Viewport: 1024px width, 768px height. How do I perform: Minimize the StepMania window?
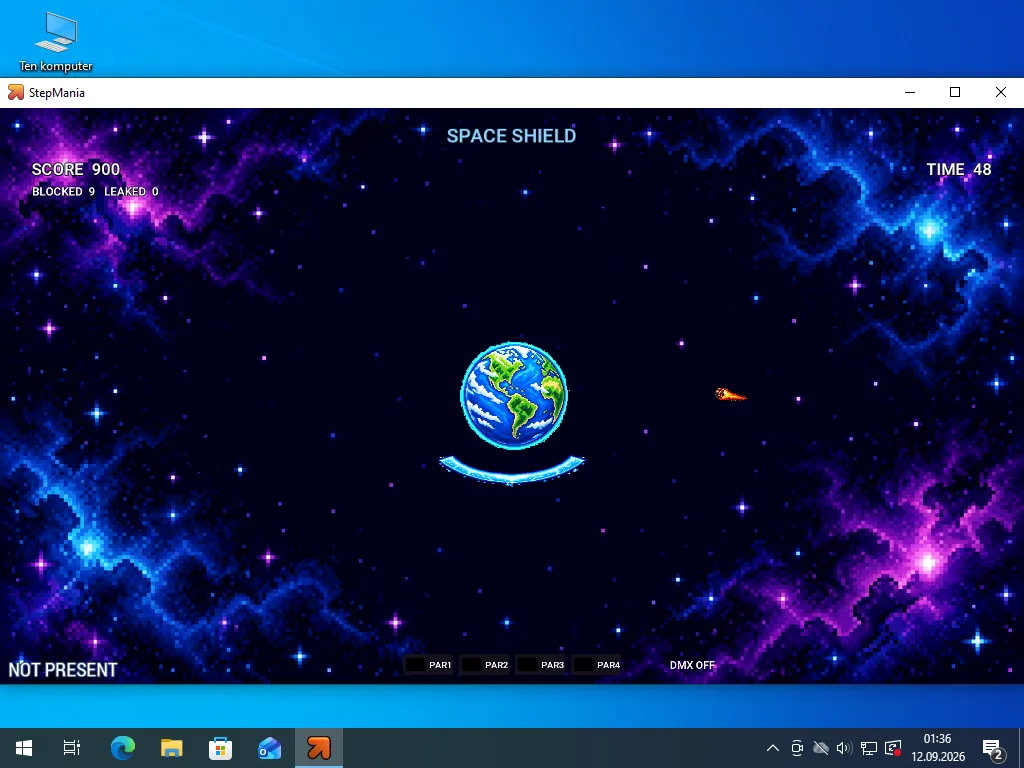[x=910, y=92]
